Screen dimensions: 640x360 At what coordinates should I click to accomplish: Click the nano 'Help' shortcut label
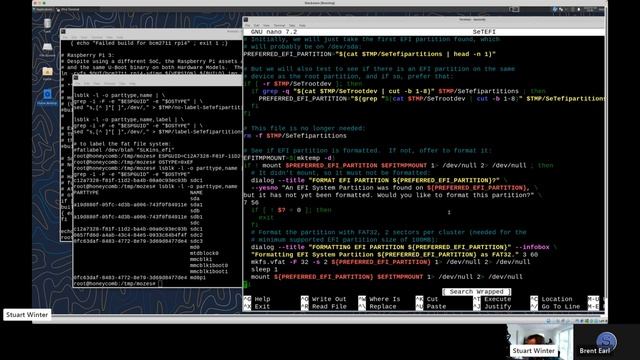click(262, 299)
